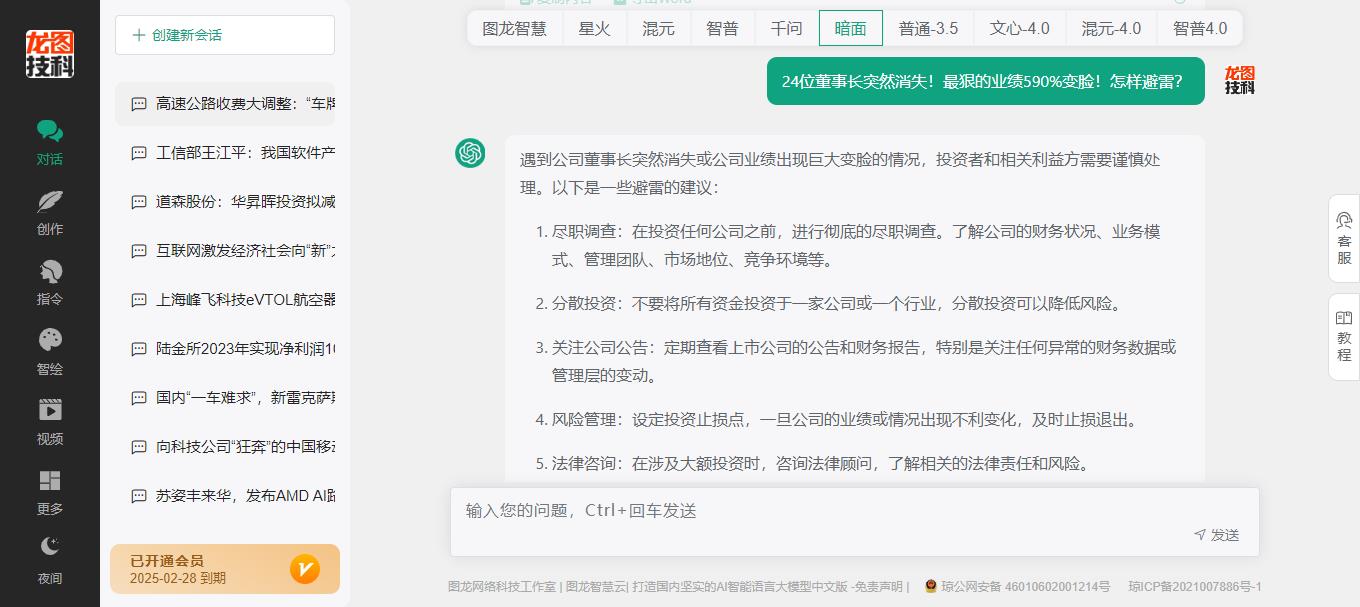This screenshot has height=607, width=1360.
Task: Switch to 文心-4.0 model tab
Action: [1020, 28]
